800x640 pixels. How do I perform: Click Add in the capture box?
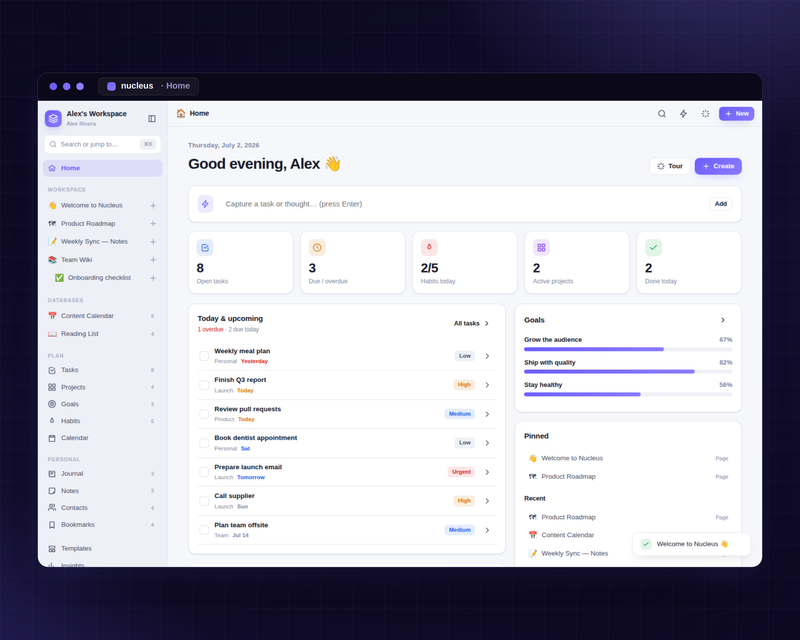(x=720, y=204)
